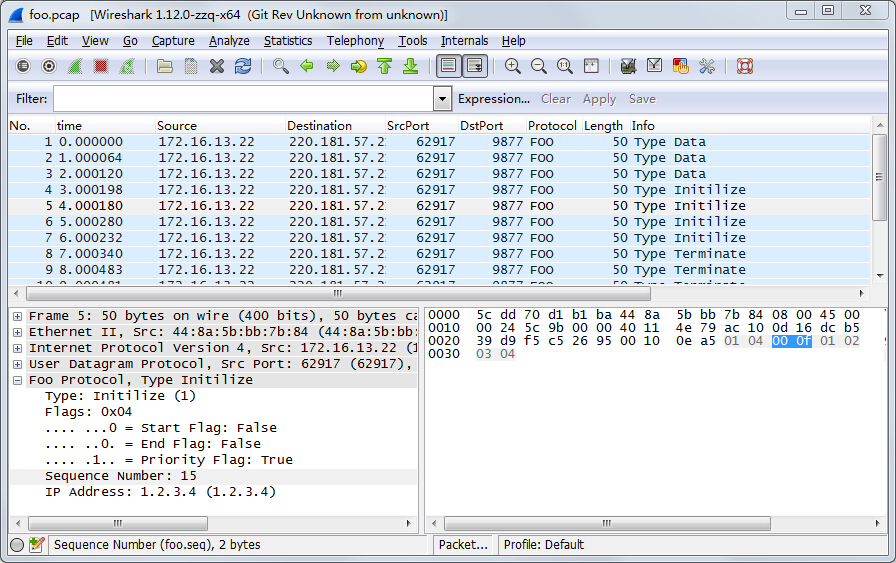Close this capture file (X icon)
This screenshot has height=563, width=896.
(217, 66)
